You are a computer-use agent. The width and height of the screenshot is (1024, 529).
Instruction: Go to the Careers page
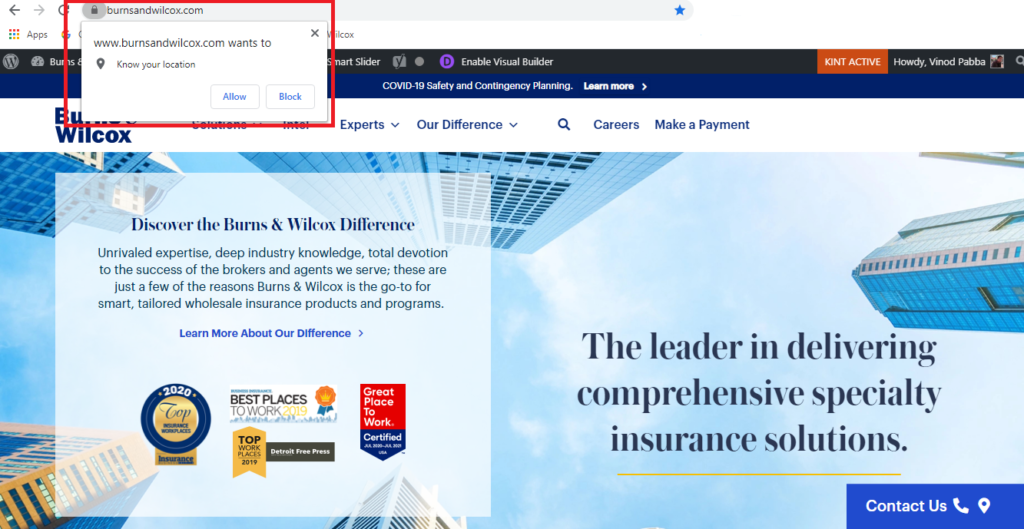point(616,125)
